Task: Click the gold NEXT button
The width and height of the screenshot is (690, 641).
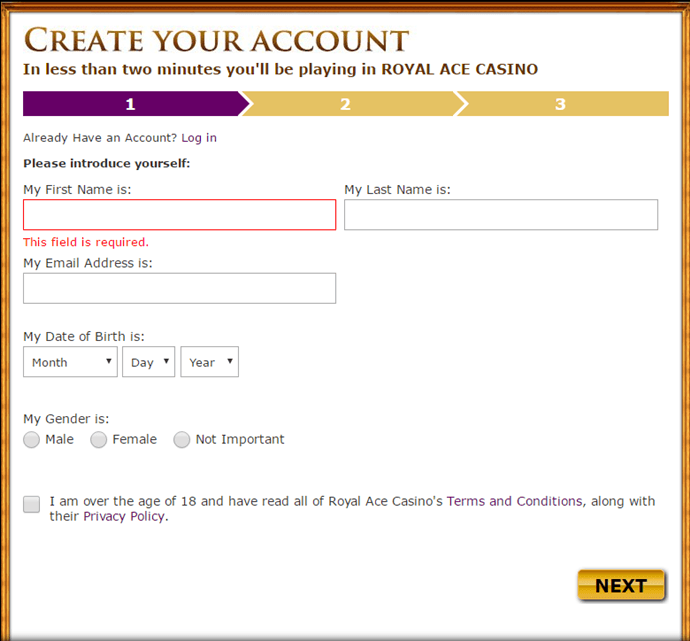Action: 621,585
